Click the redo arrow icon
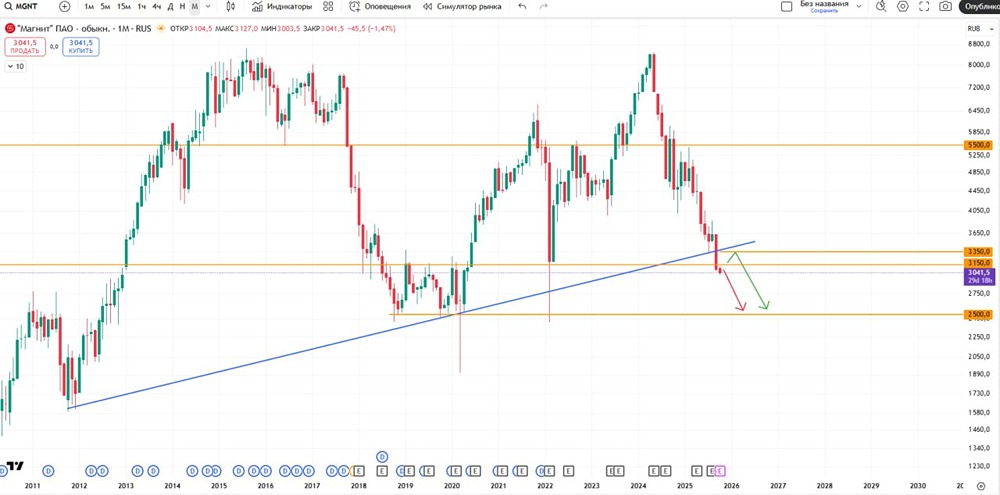 pyautogui.click(x=543, y=6)
